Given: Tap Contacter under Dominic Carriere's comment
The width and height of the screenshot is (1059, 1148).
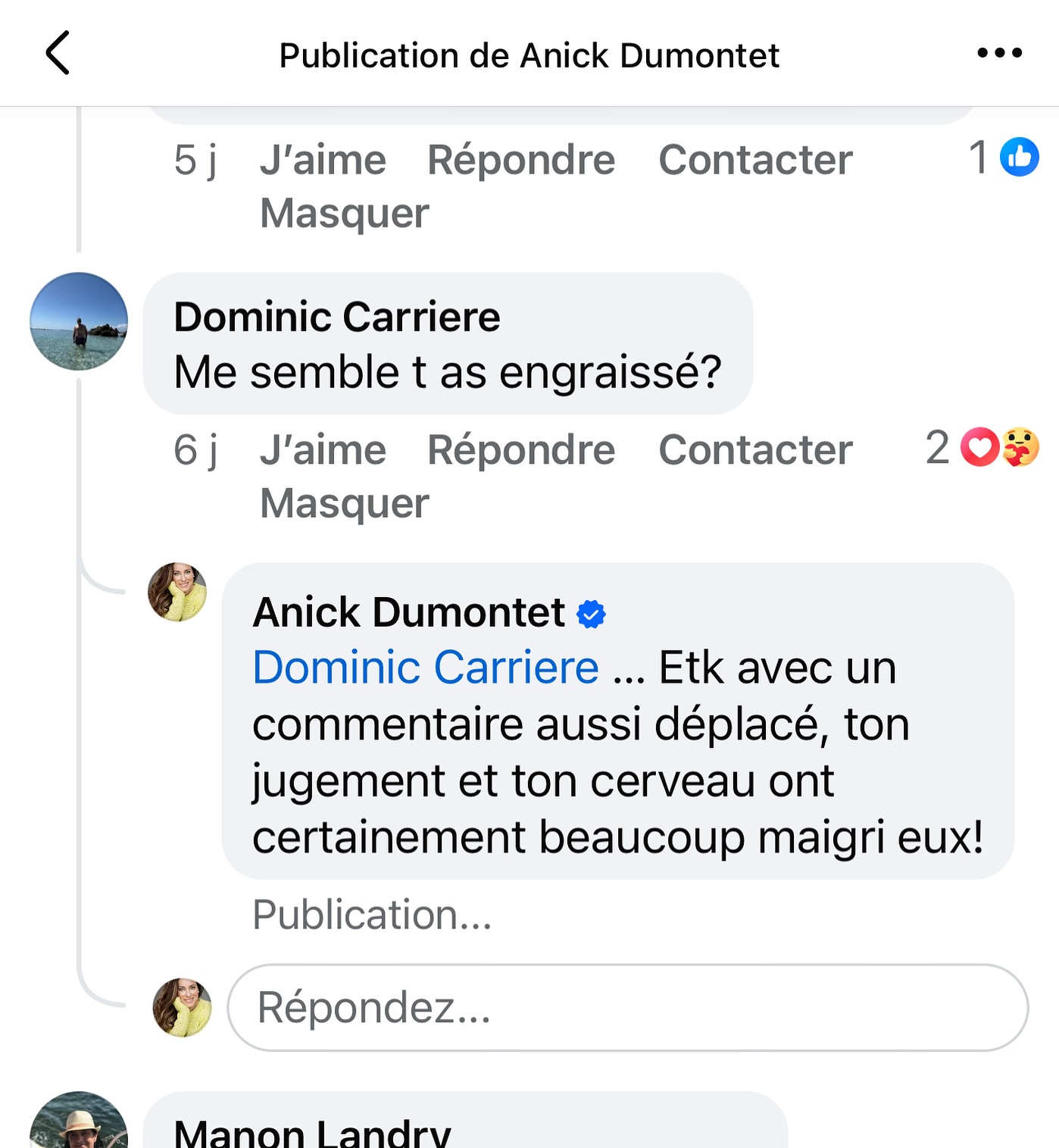Looking at the screenshot, I should pyautogui.click(x=755, y=450).
